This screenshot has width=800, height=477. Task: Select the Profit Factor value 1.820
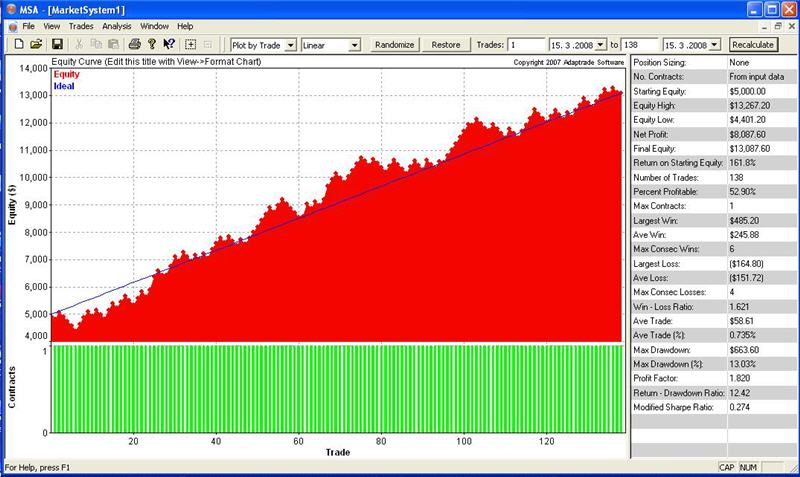pyautogui.click(x=740, y=378)
